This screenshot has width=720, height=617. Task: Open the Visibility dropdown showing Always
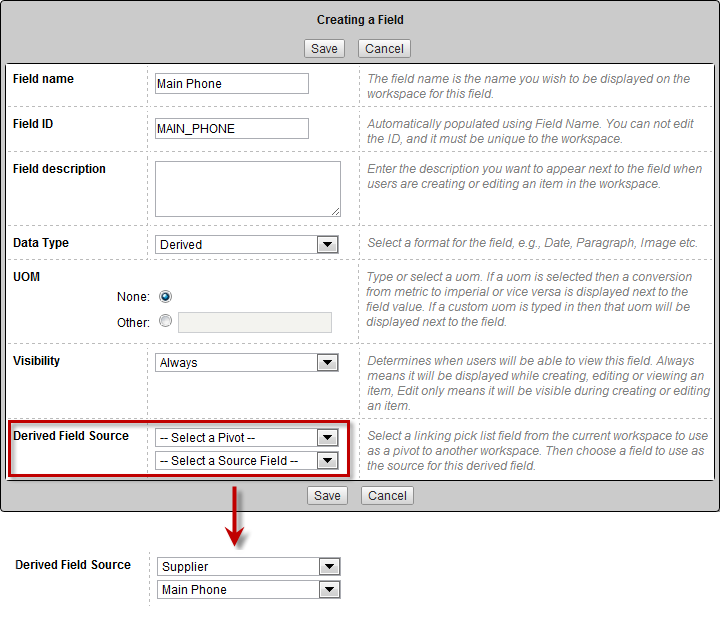247,363
